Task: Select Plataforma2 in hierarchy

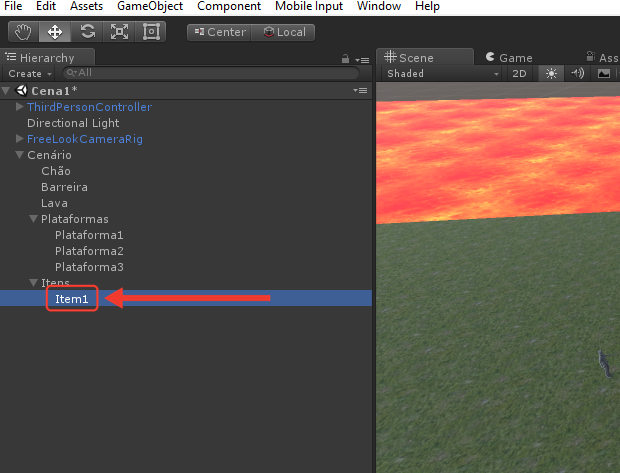Action: pyautogui.click(x=89, y=251)
